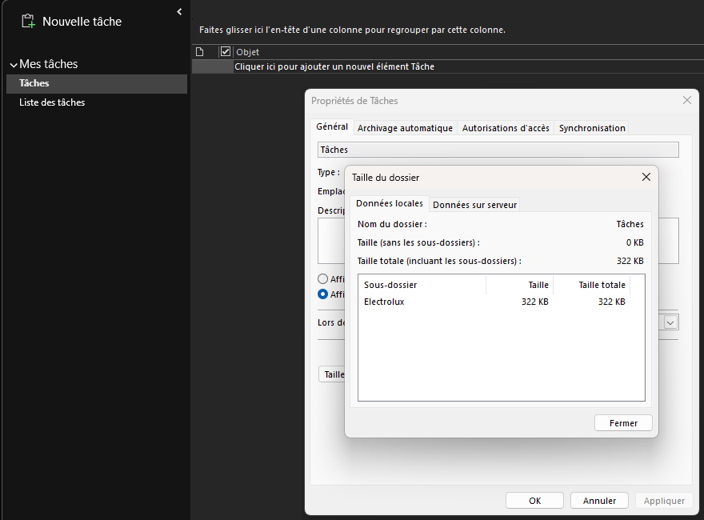704x520 pixels.
Task: Select the second checked Affi radio button
Action: pyautogui.click(x=322, y=294)
